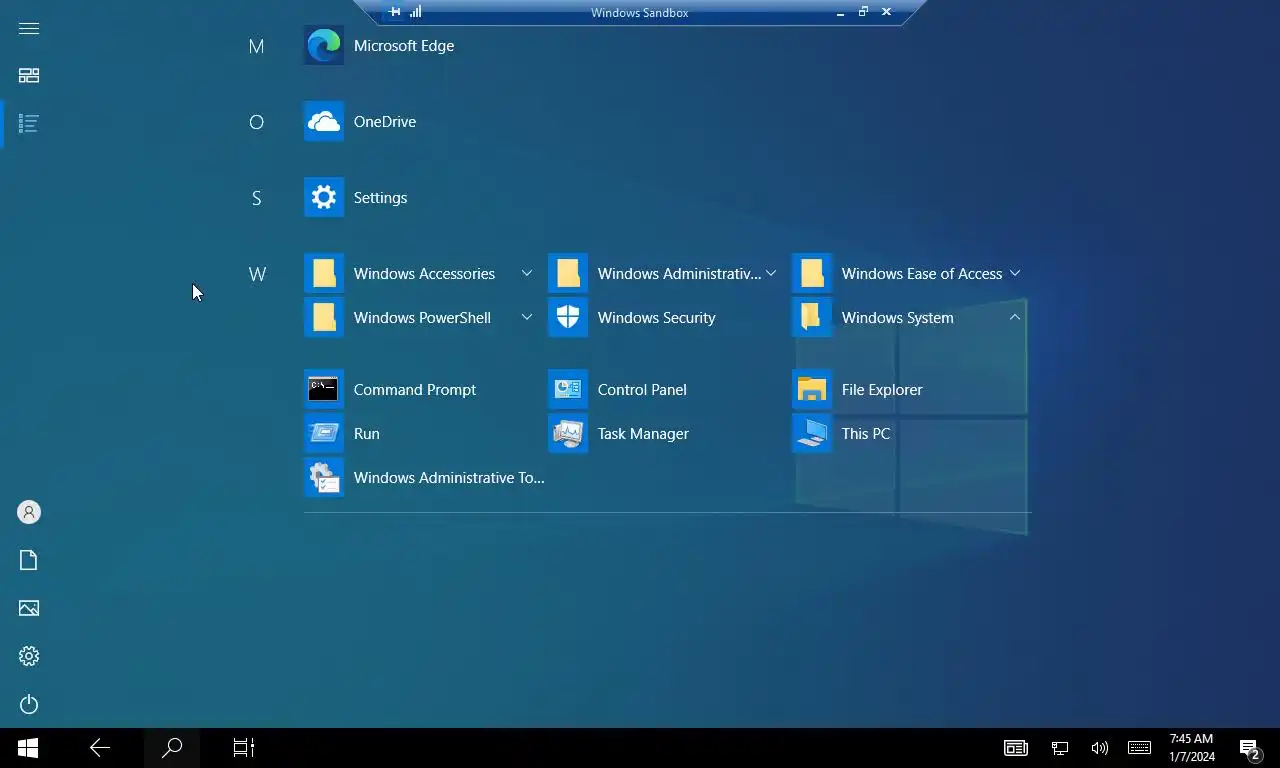Open Settings gear in left sidebar
This screenshot has height=768, width=1280.
point(29,656)
